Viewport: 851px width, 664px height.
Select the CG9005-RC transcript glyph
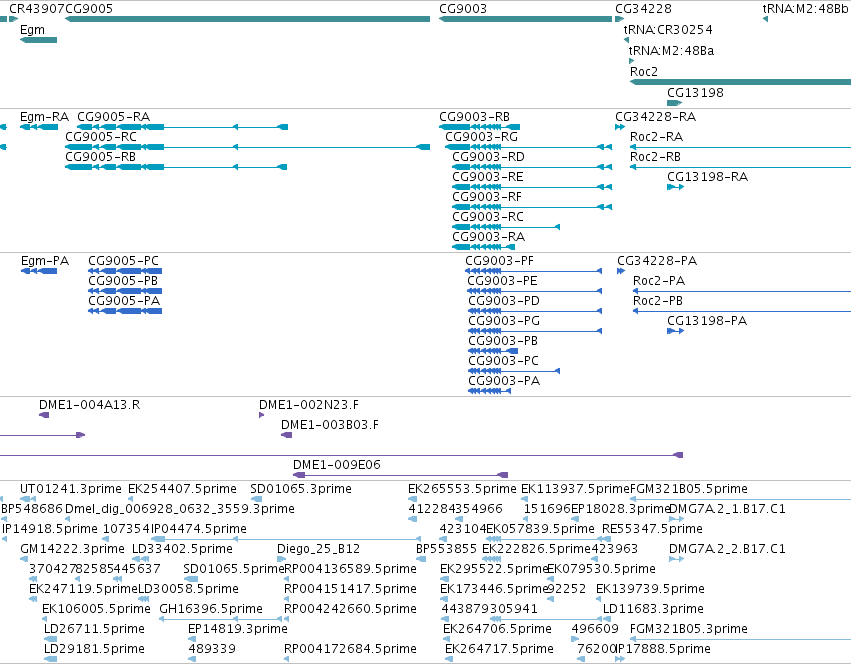(247, 147)
